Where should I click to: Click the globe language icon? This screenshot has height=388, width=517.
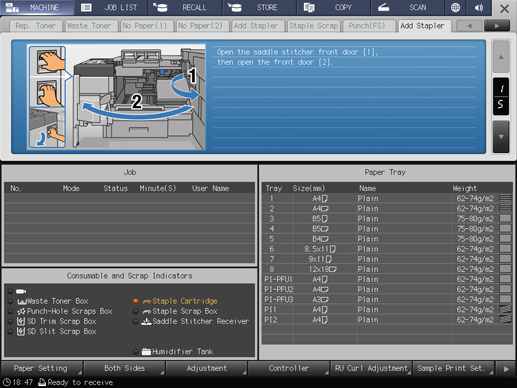click(455, 7)
